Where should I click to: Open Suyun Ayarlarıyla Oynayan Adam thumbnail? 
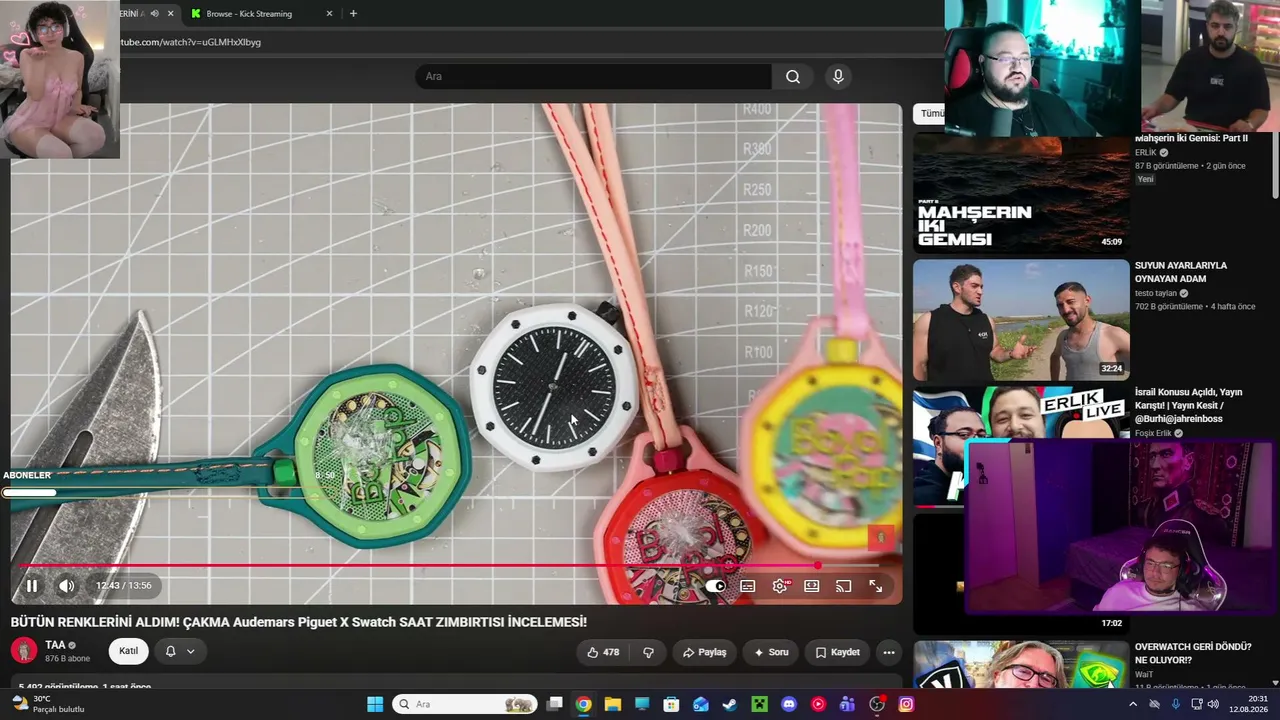pyautogui.click(x=1021, y=320)
